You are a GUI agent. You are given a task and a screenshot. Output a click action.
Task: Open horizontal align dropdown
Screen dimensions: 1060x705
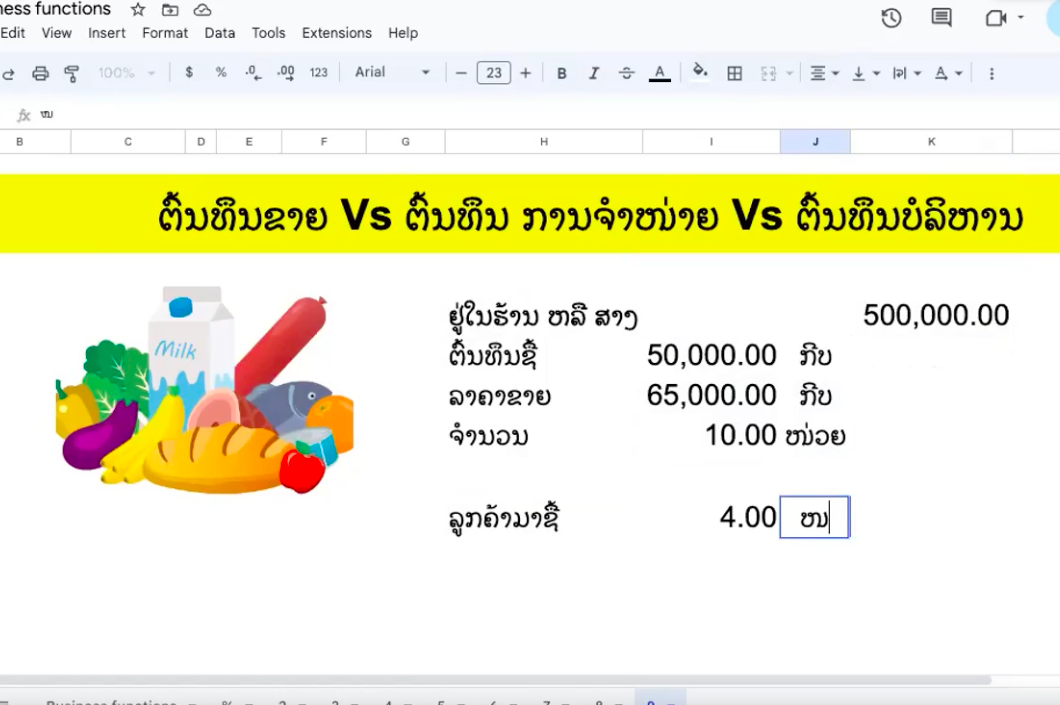[x=824, y=73]
